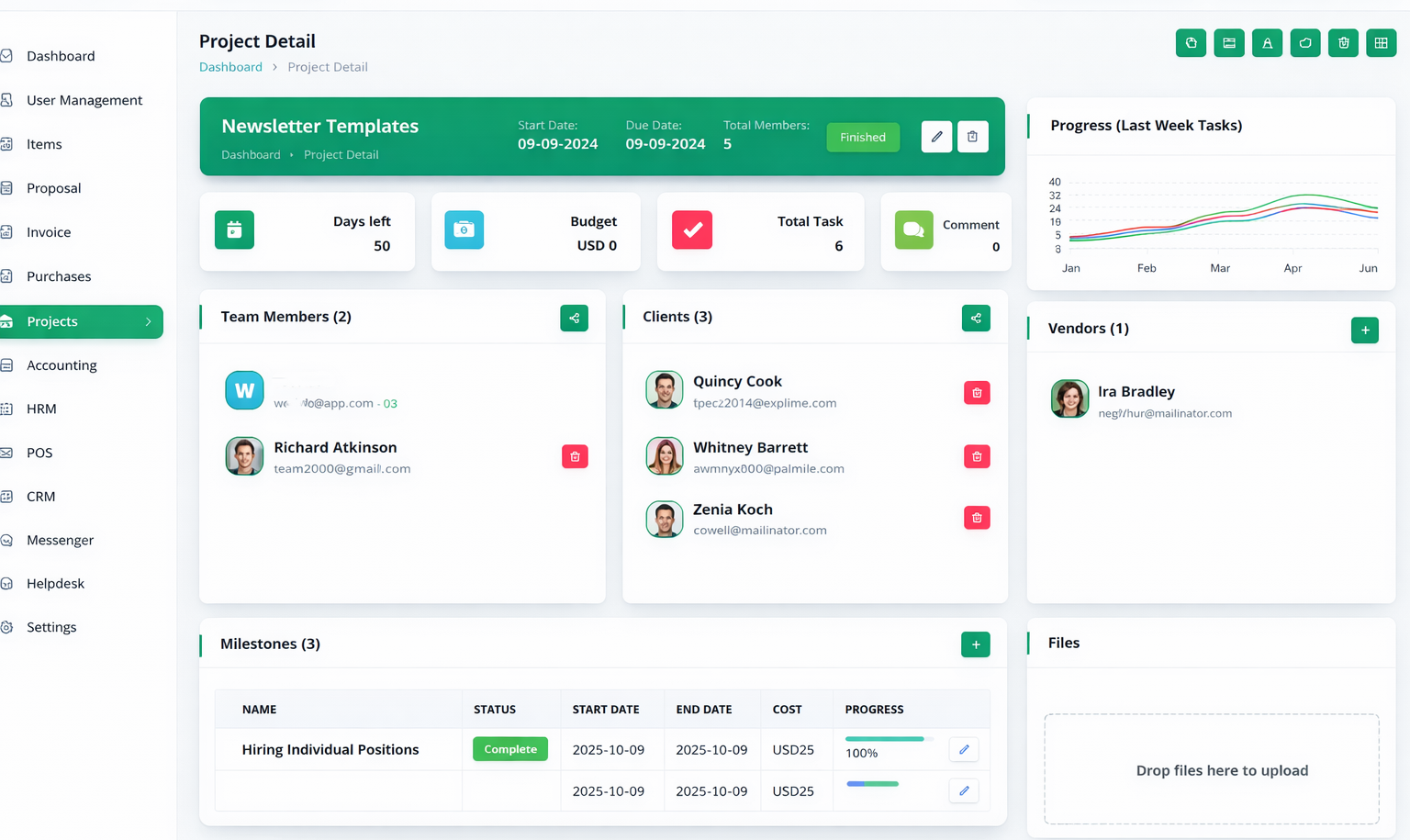
Task: Click the grid icon in top toolbar
Action: (x=1381, y=43)
